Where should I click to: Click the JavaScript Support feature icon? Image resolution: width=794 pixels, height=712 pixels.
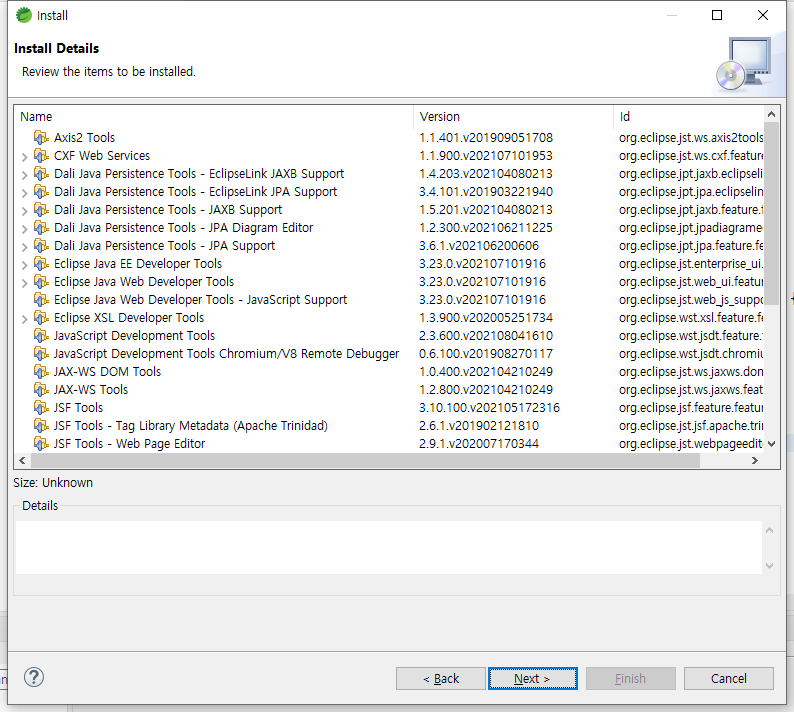[41, 299]
